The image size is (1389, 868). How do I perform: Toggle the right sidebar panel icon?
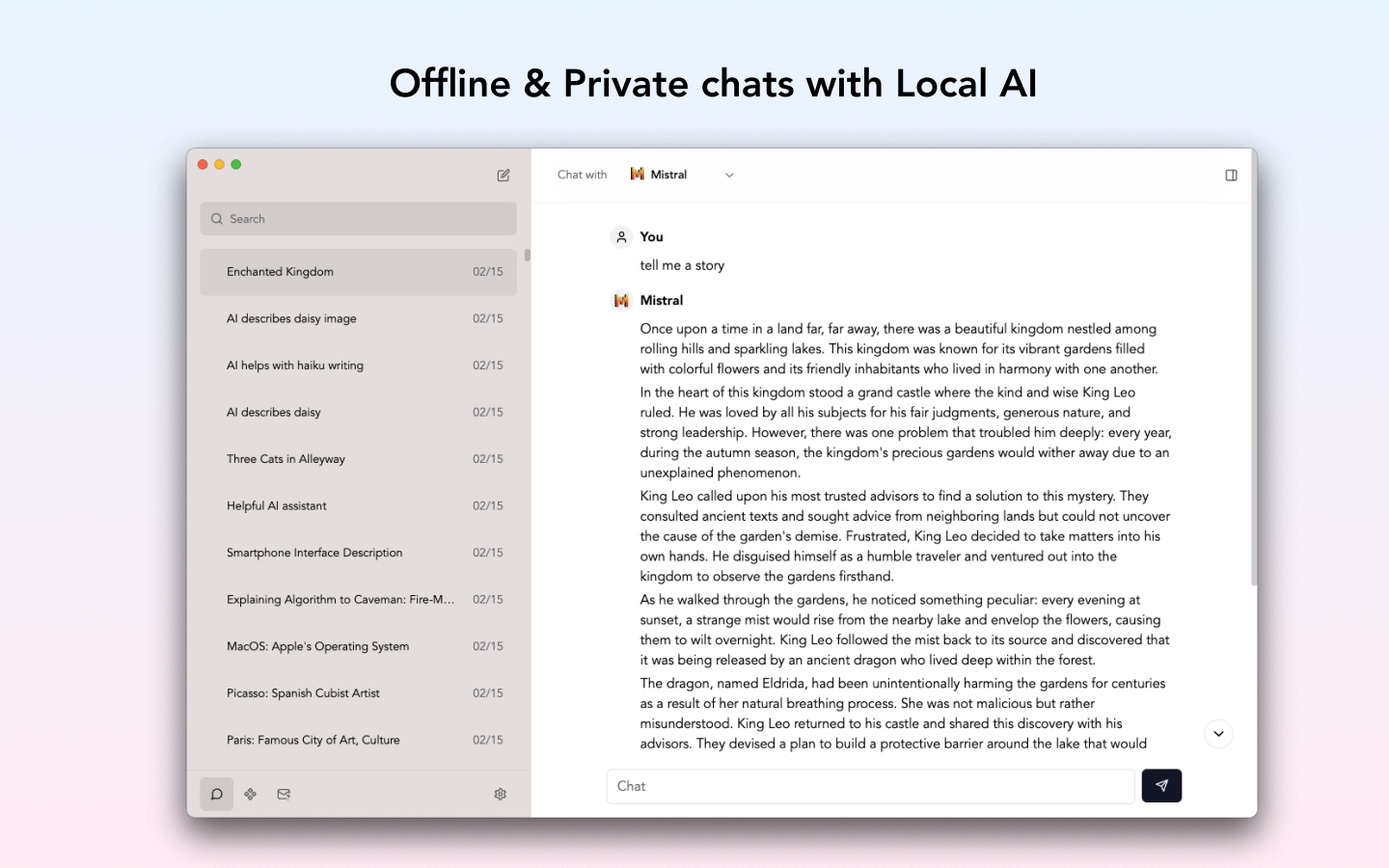[1231, 176]
